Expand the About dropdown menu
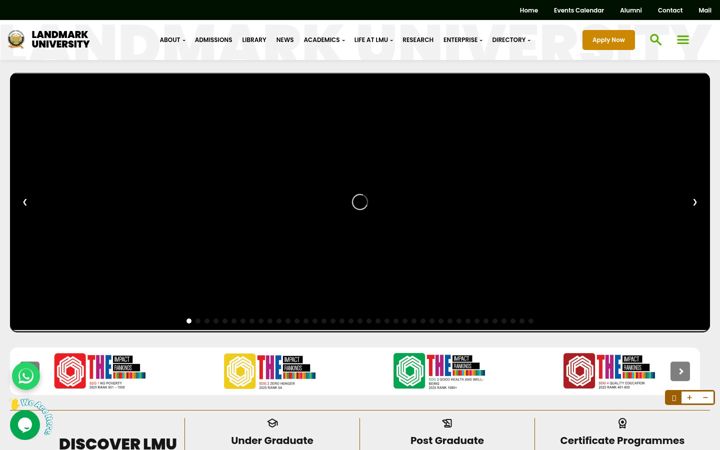Screen dimensions: 720x450 (172, 40)
